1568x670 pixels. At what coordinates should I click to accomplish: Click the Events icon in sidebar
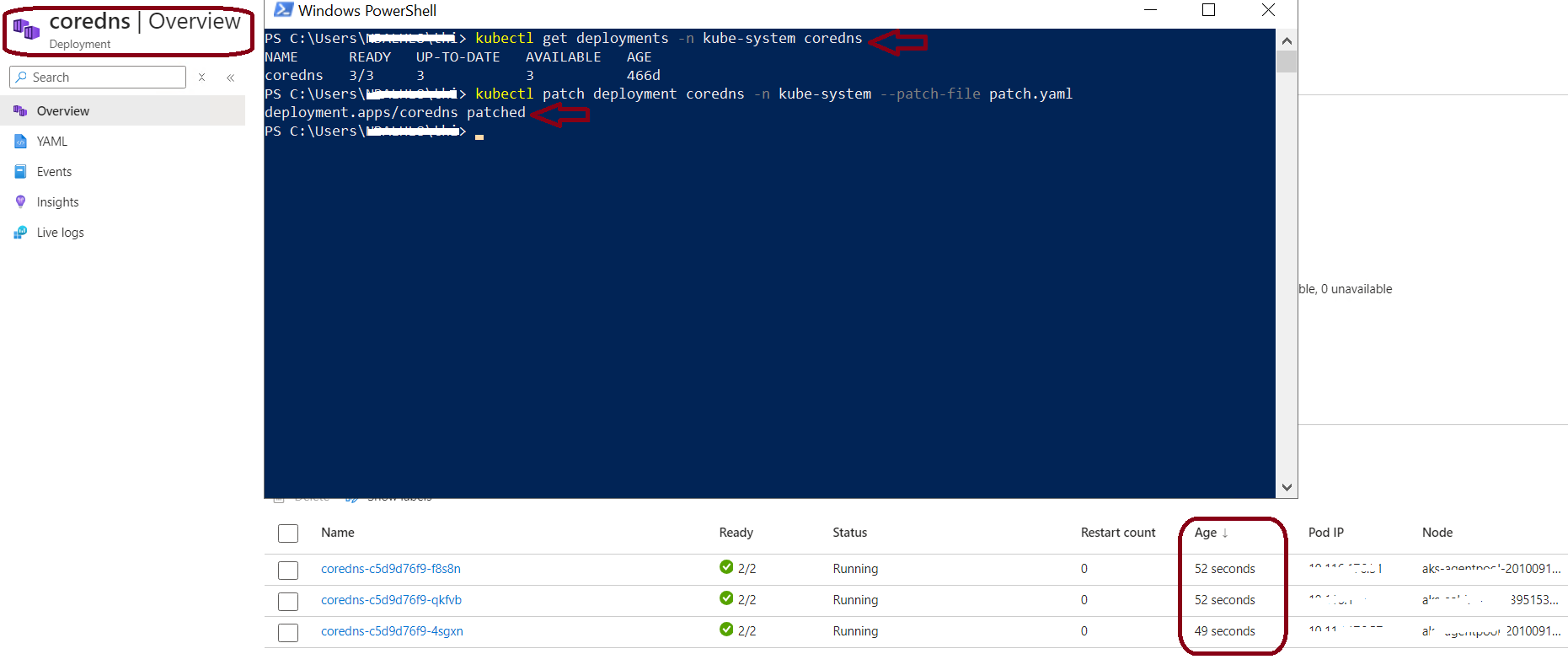[x=20, y=172]
